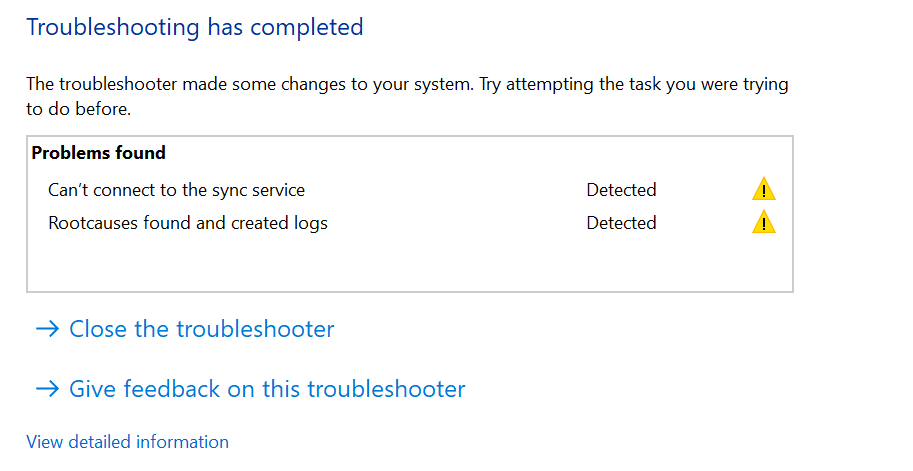The image size is (913, 471).
Task: Click the word completed in the title
Action: [307, 28]
